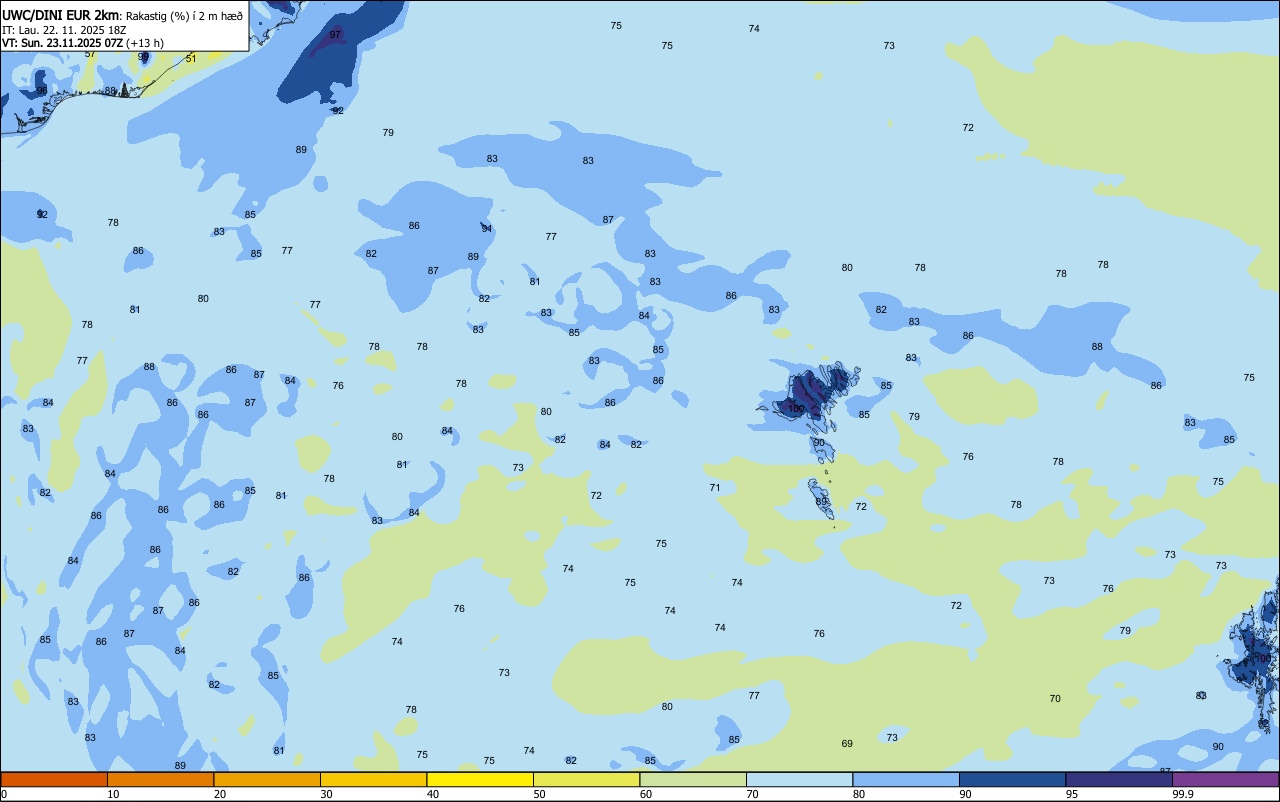Click the legend tick label "20"
The height and width of the screenshot is (802, 1280).
[220, 794]
